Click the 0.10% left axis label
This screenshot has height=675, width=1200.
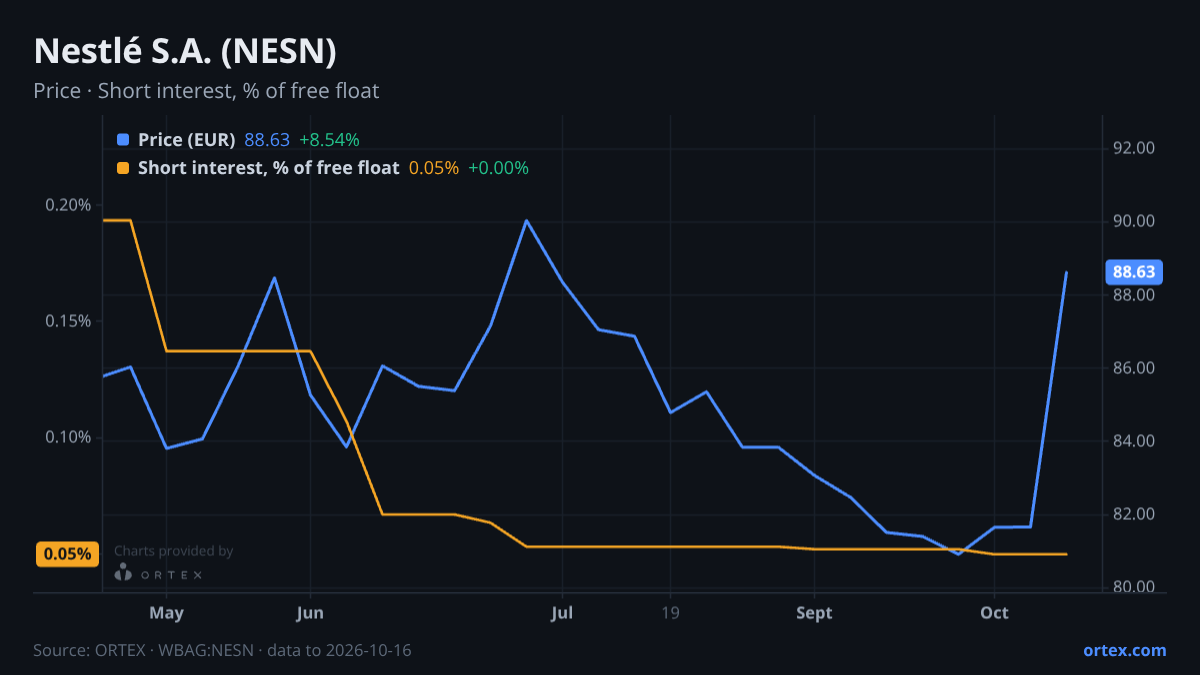[68, 437]
